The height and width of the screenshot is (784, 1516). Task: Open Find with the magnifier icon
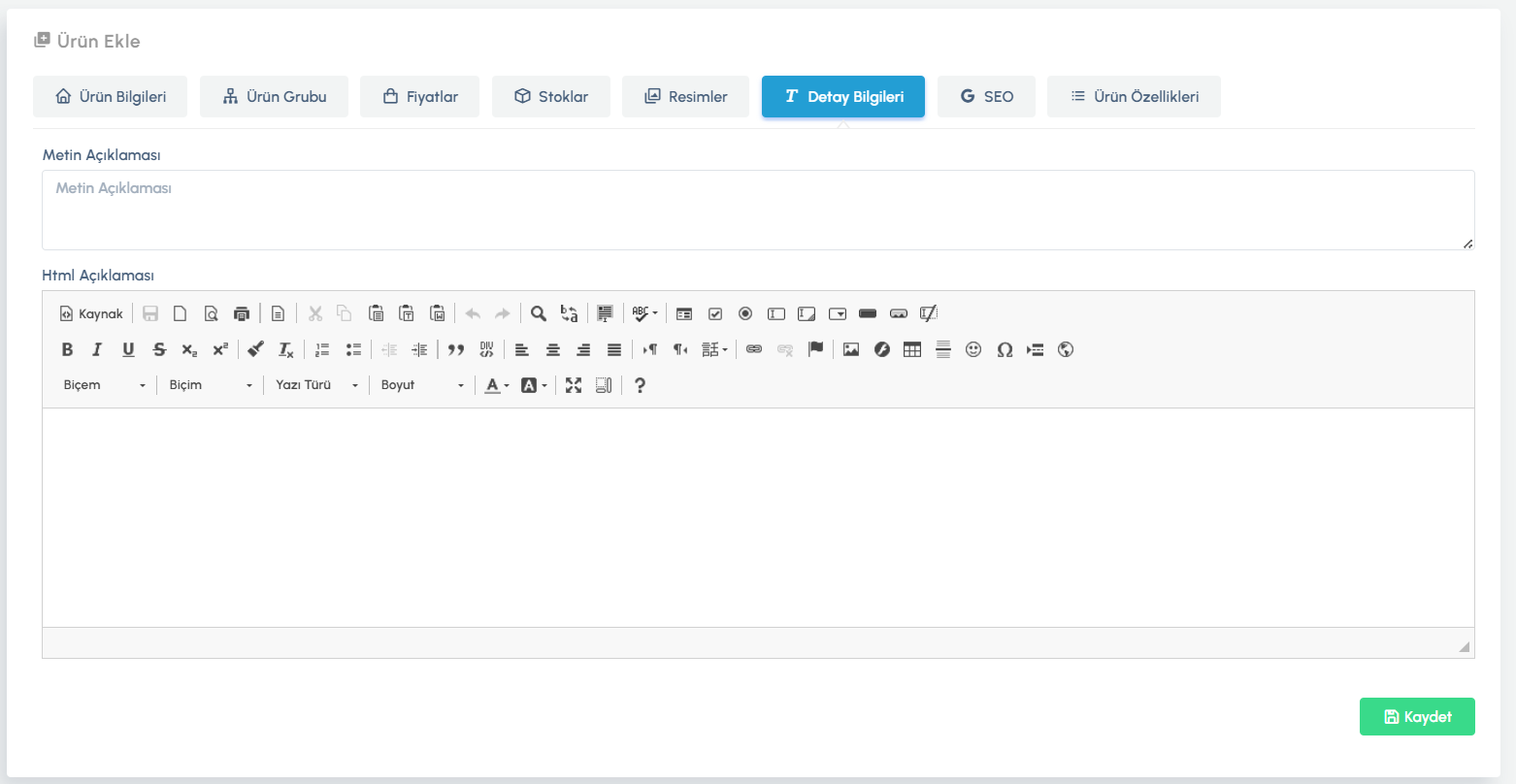click(x=538, y=313)
